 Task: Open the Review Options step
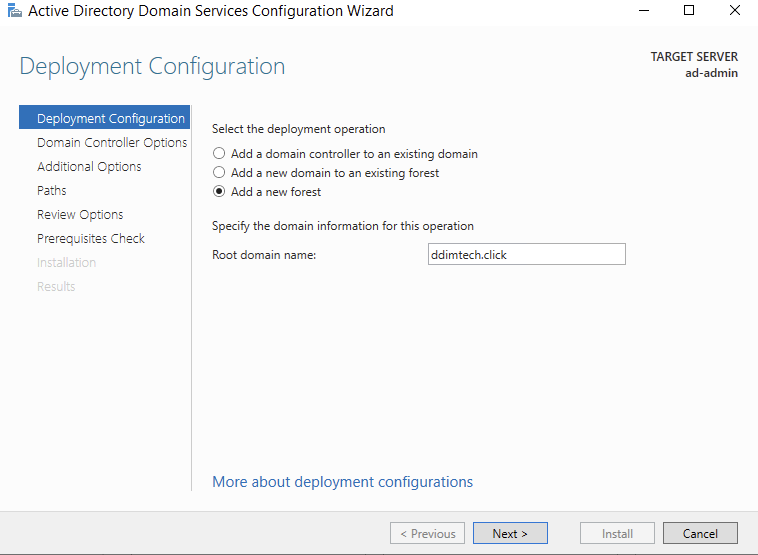[x=80, y=214]
